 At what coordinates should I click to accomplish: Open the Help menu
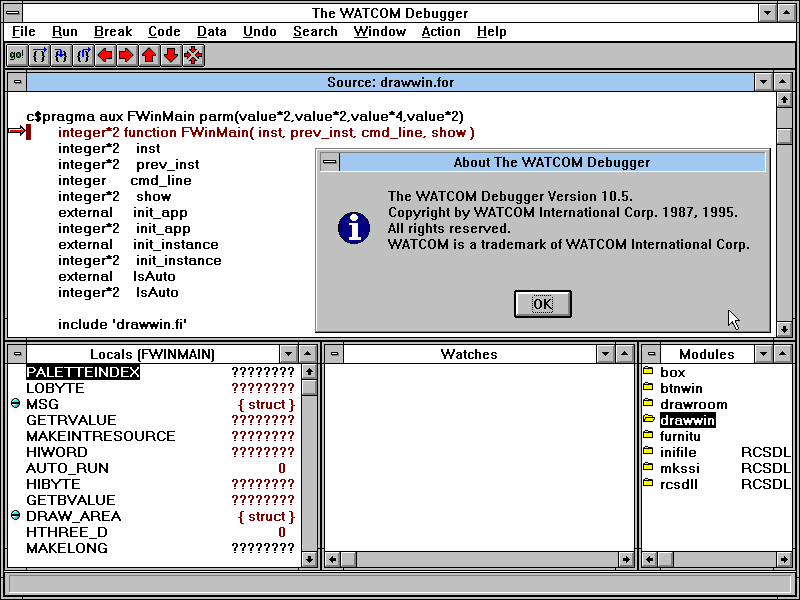[492, 32]
